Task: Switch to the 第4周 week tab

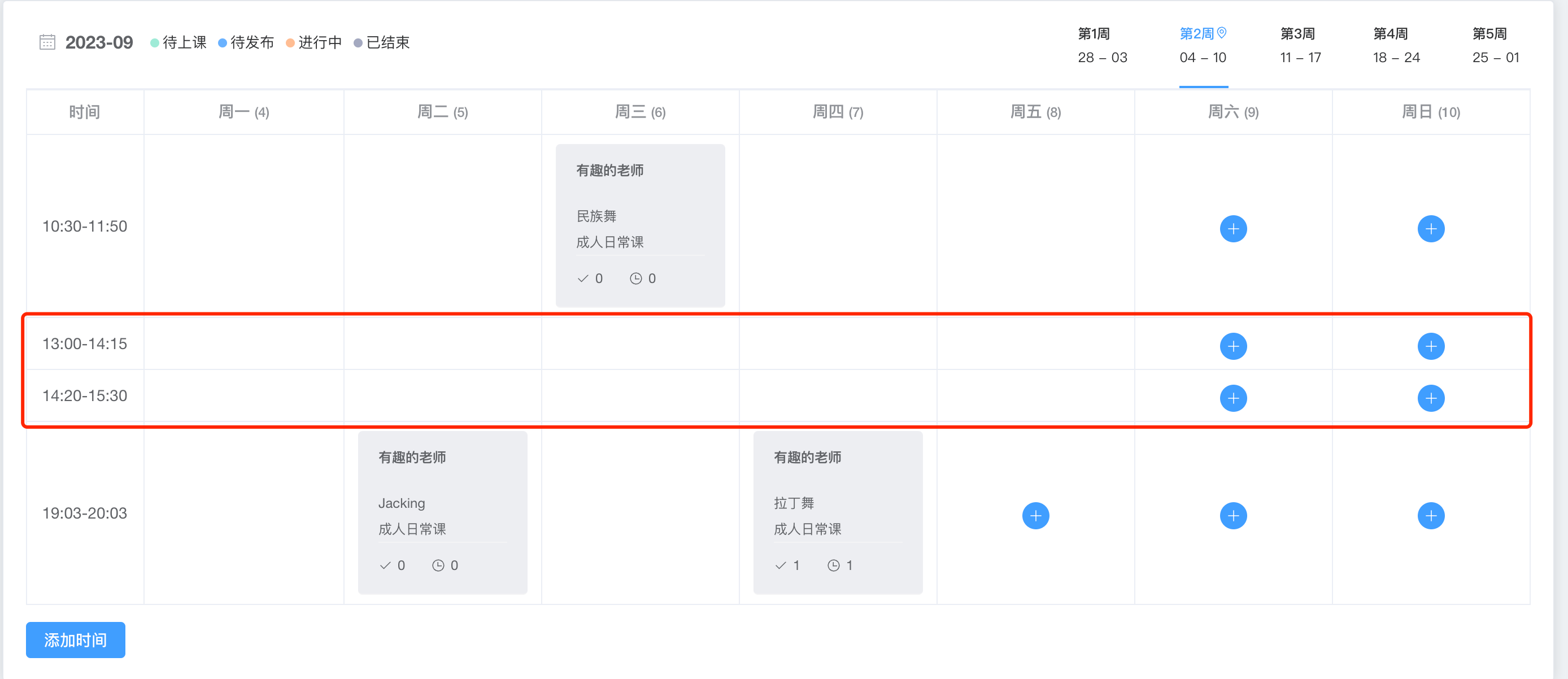Action: [1395, 46]
